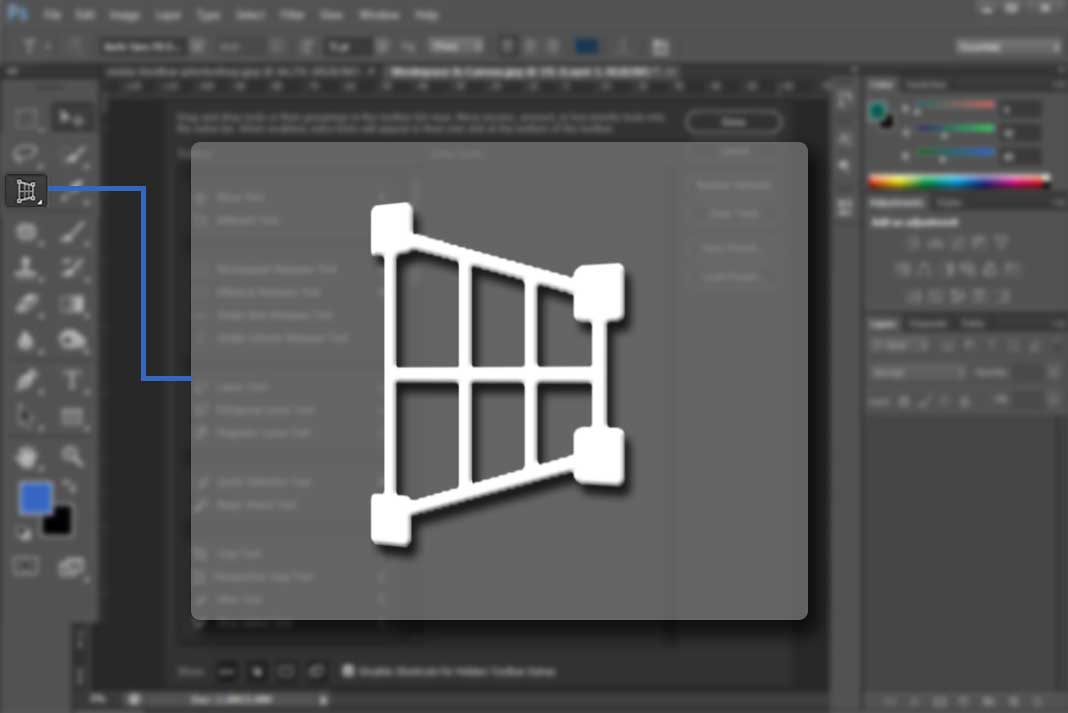The width and height of the screenshot is (1068, 713).
Task: Select the Brush tool
Action: [x=72, y=232]
